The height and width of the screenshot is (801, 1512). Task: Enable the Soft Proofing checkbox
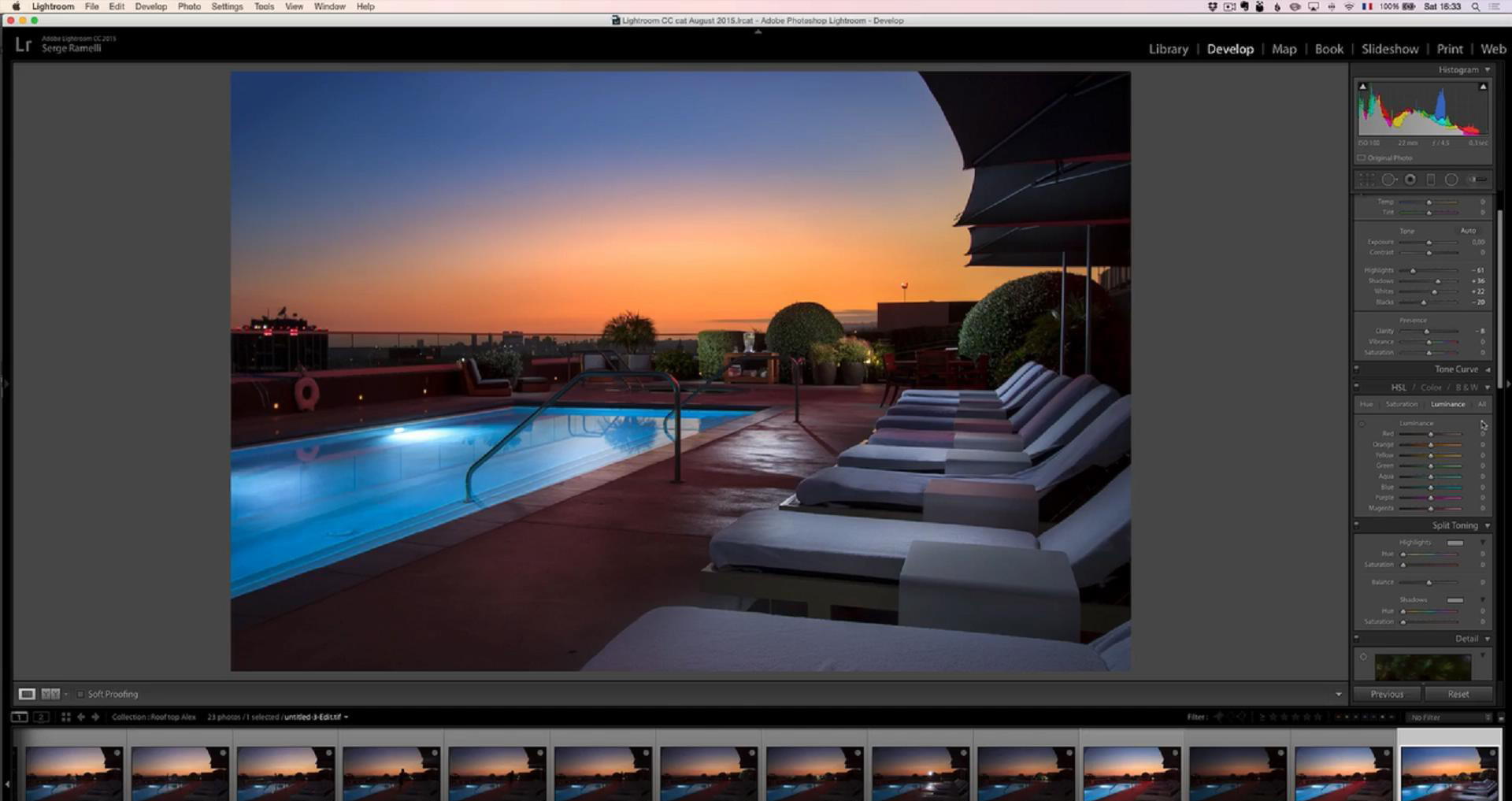point(80,694)
